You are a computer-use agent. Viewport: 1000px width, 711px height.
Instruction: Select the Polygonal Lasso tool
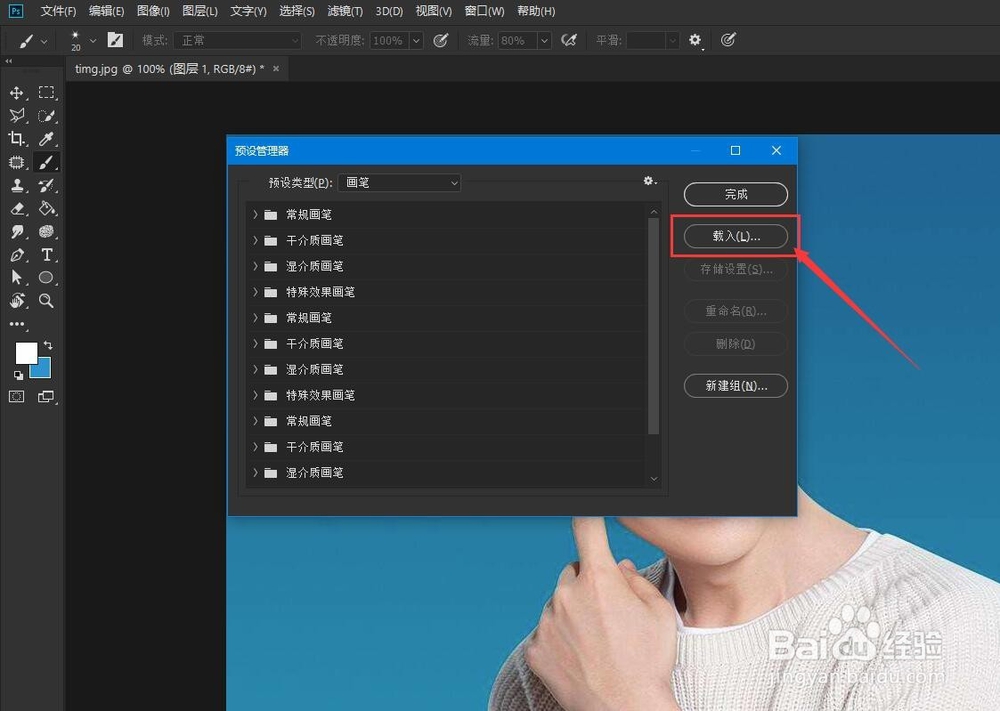click(x=17, y=115)
